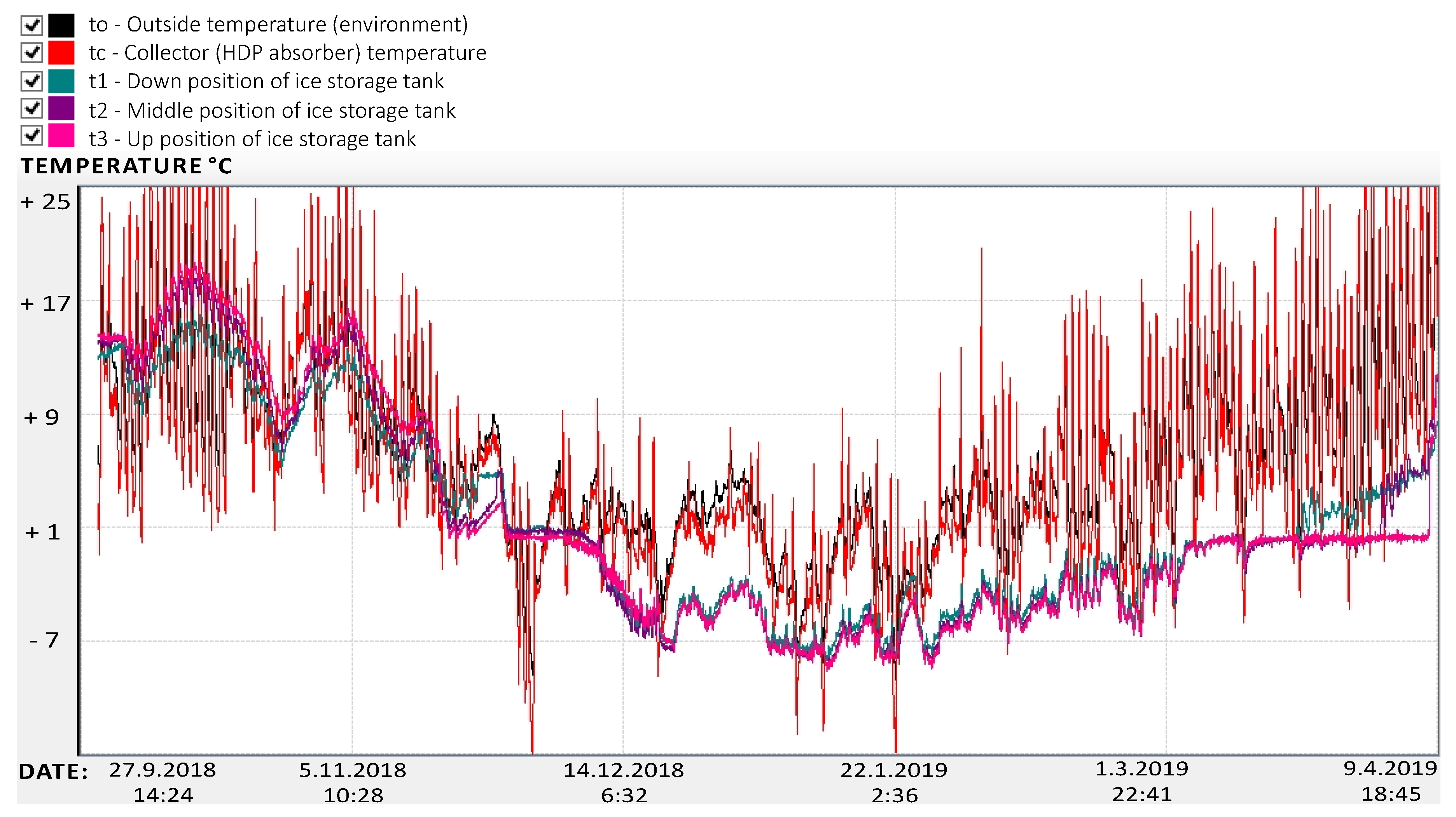Toggle the 'tc - Collector' temperature checkbox

[x=31, y=52]
